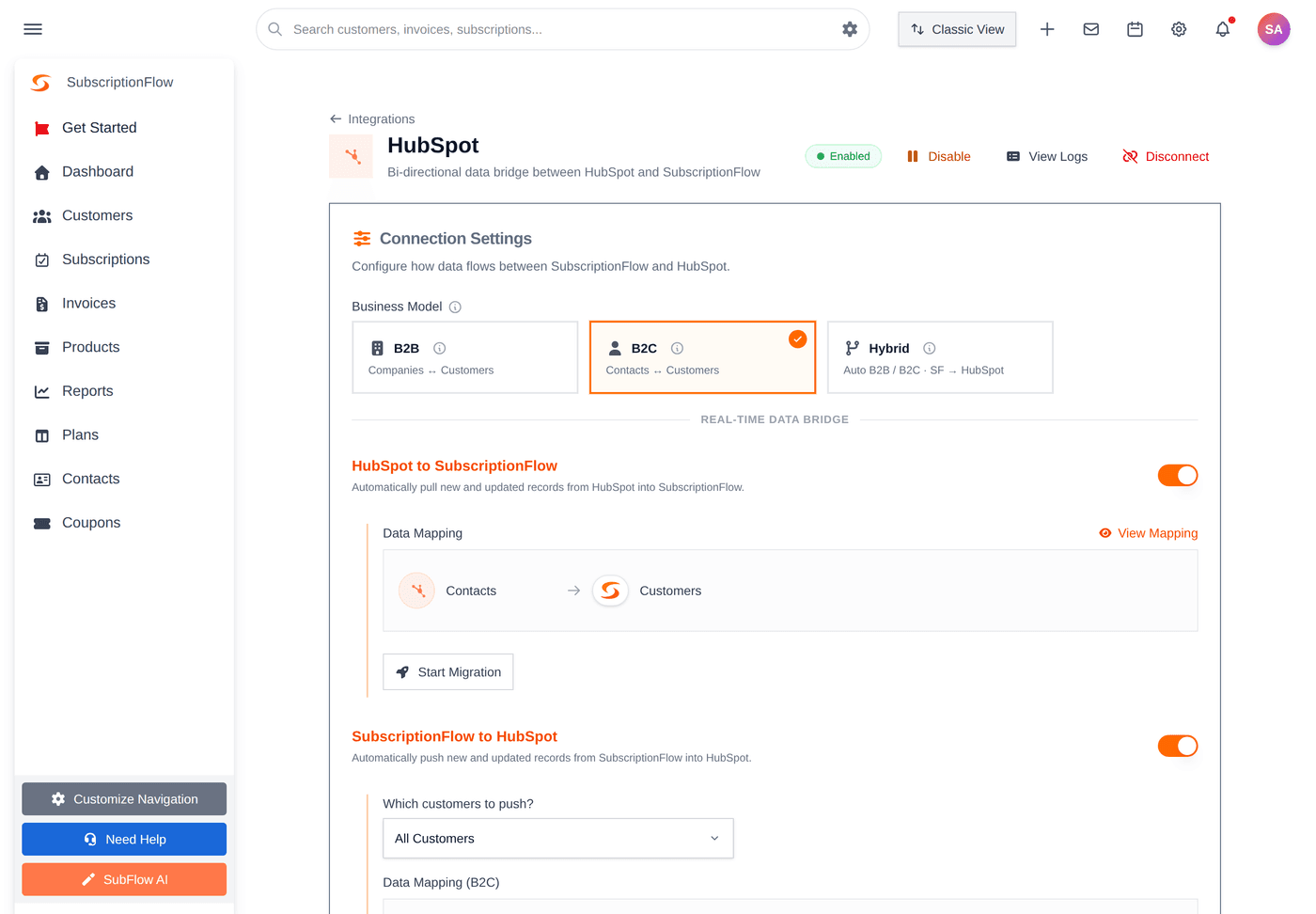
Task: Open the All Customers dropdown
Action: 558,839
